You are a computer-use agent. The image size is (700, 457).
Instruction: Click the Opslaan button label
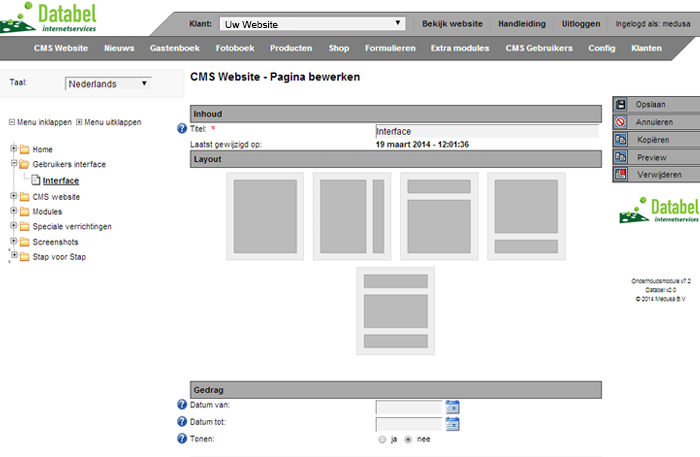click(650, 104)
